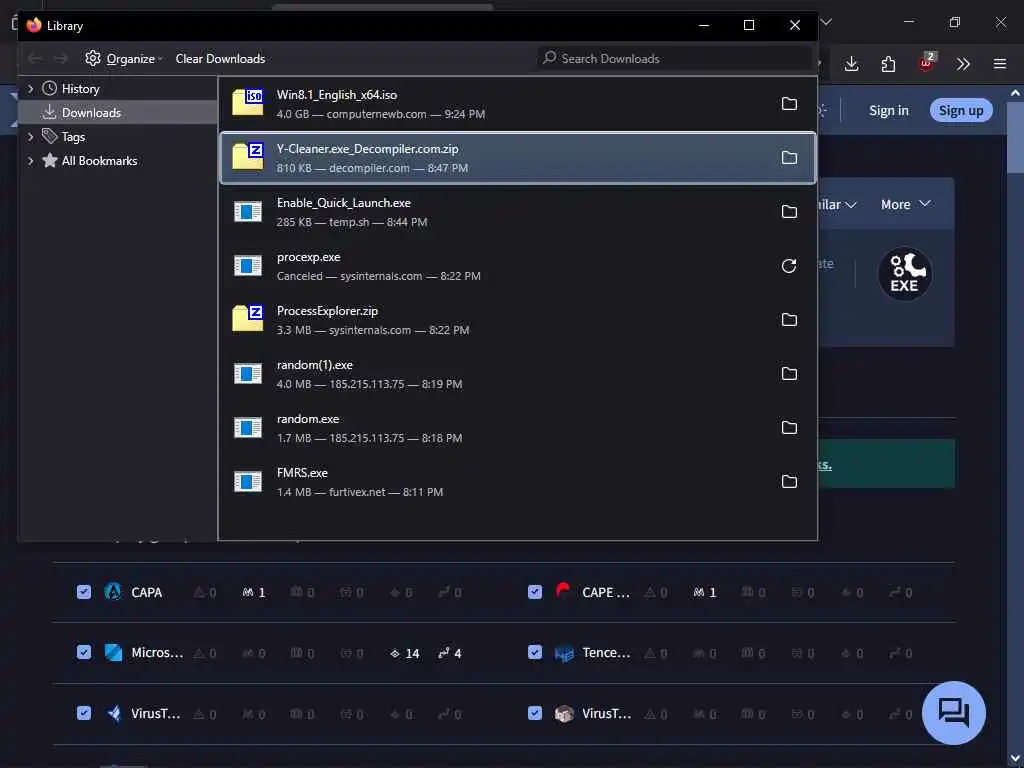The image size is (1024, 768).
Task: Select the random(1).exe download entry
Action: 518,374
